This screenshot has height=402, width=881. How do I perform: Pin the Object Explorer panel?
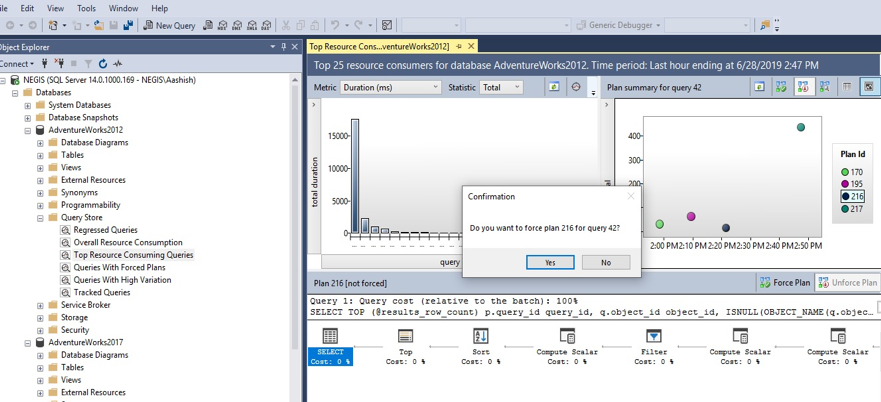[x=283, y=47]
